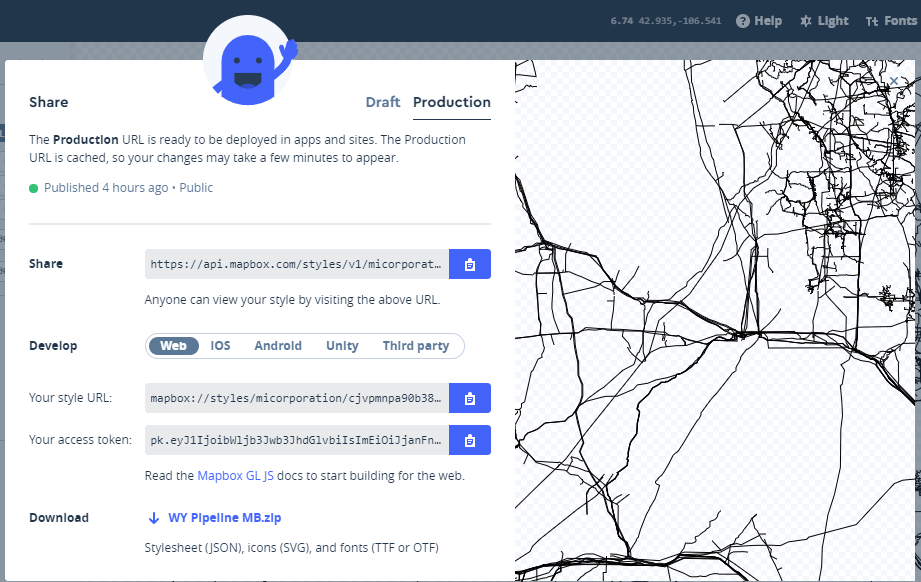Choose the Android develop option
The height and width of the screenshot is (582, 921).
[x=278, y=346]
